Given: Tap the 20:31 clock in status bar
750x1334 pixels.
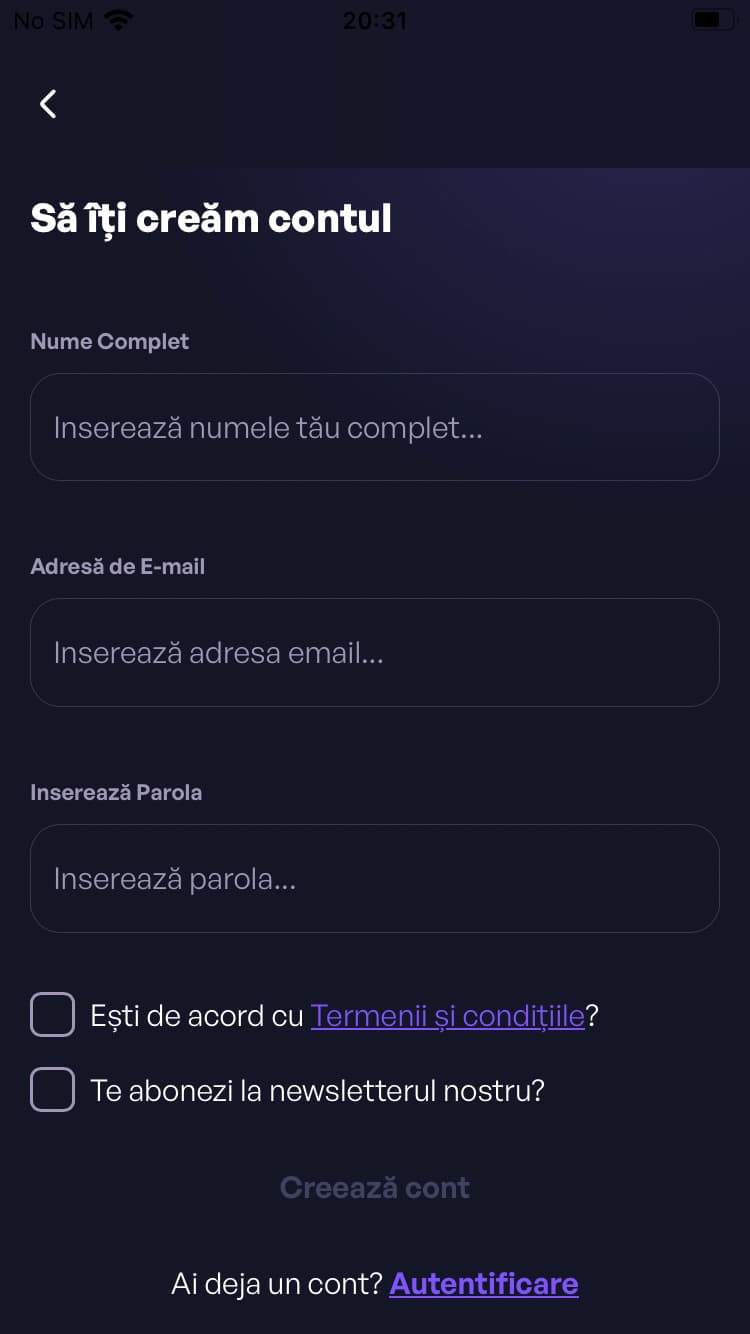Looking at the screenshot, I should 375,20.
